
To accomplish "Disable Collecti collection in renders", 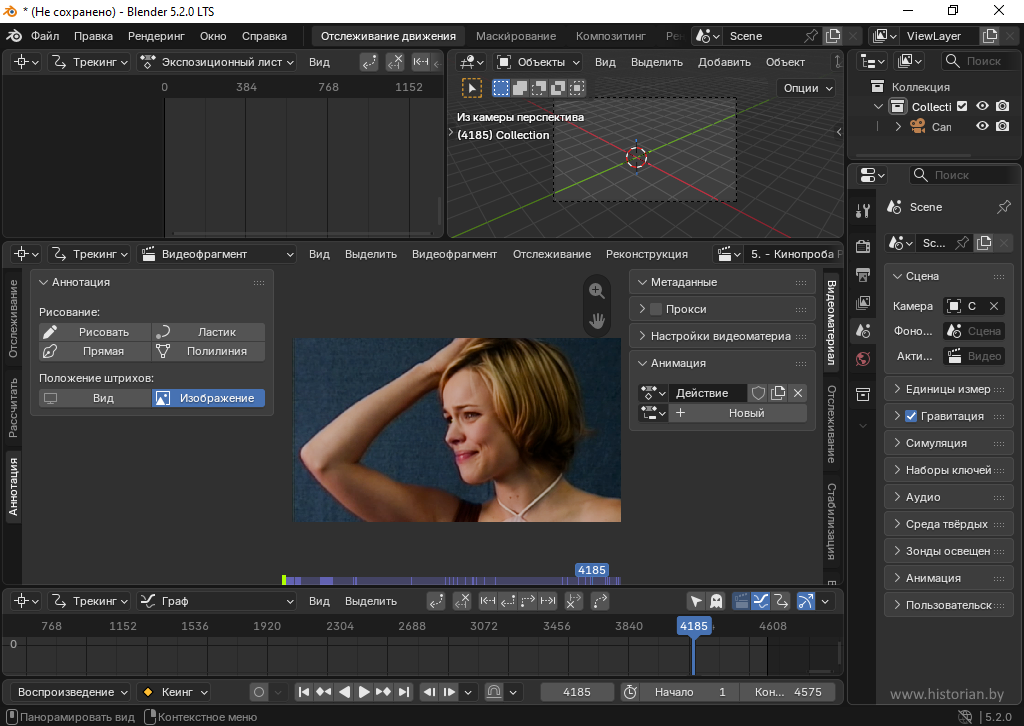I will tap(1003, 106).
